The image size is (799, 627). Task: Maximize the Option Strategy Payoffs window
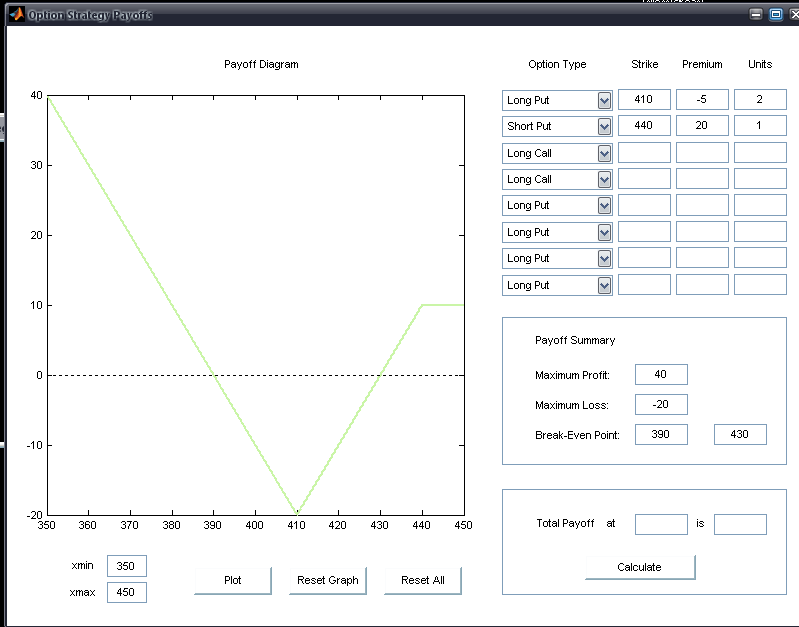tap(776, 14)
